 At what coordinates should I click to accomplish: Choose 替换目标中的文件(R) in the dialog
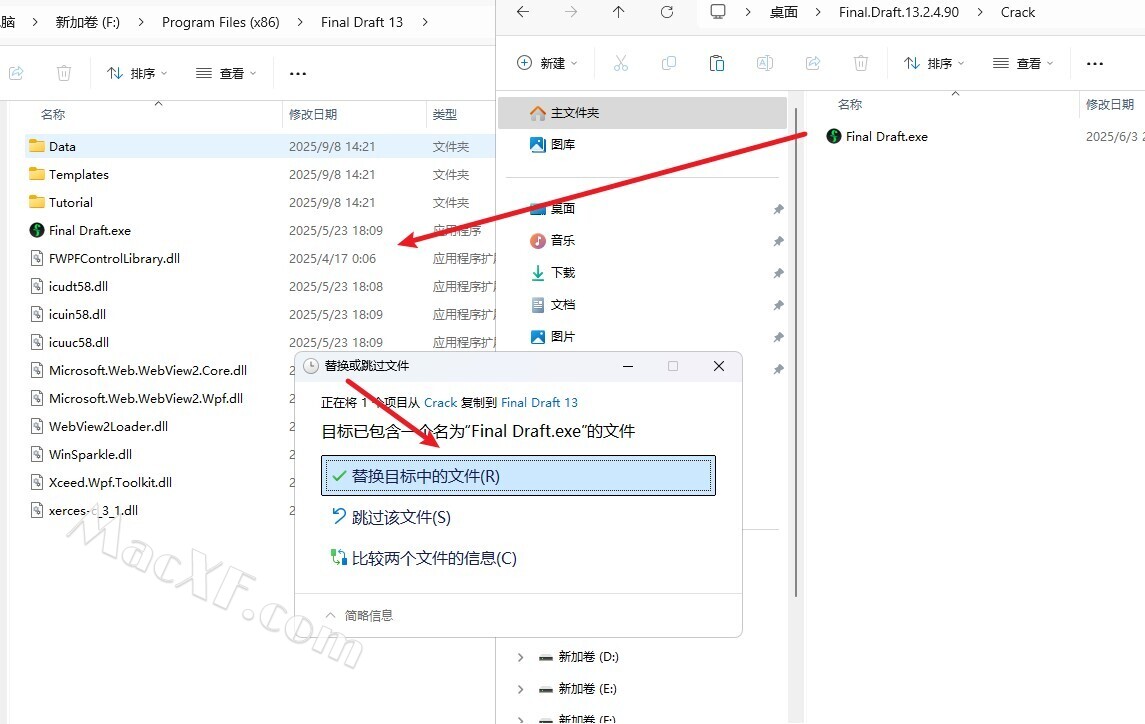518,476
